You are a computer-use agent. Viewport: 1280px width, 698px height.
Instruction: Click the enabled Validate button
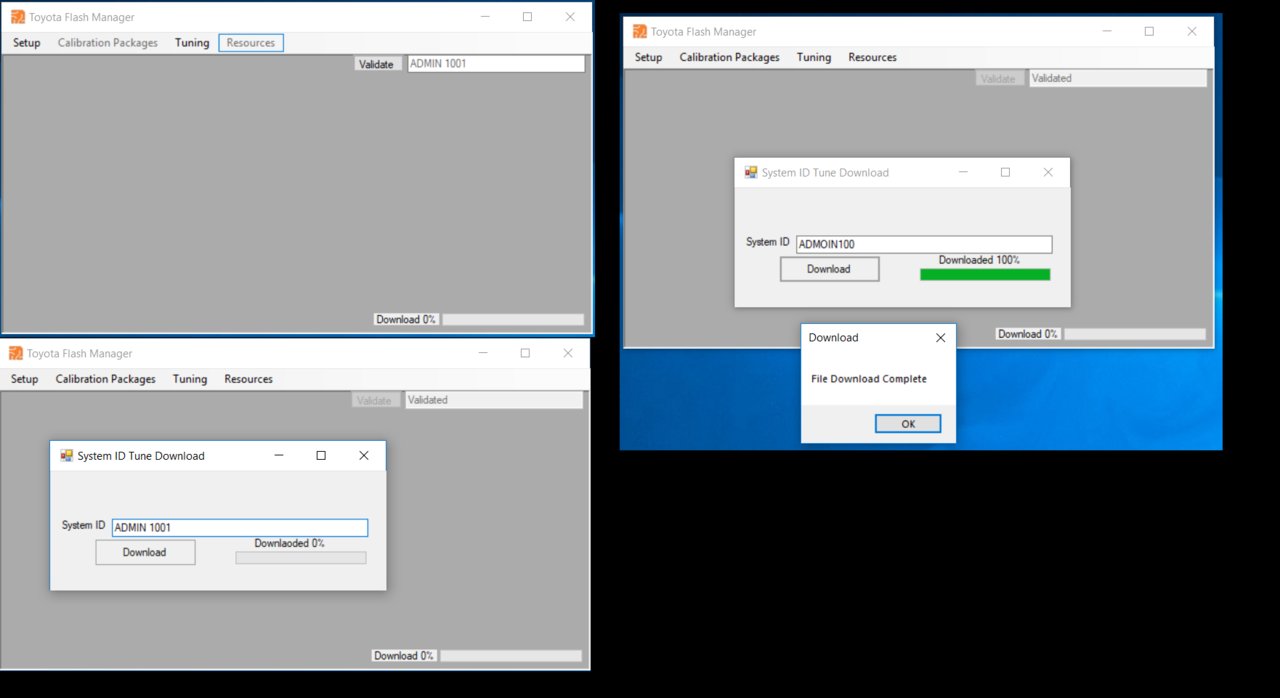[x=377, y=64]
